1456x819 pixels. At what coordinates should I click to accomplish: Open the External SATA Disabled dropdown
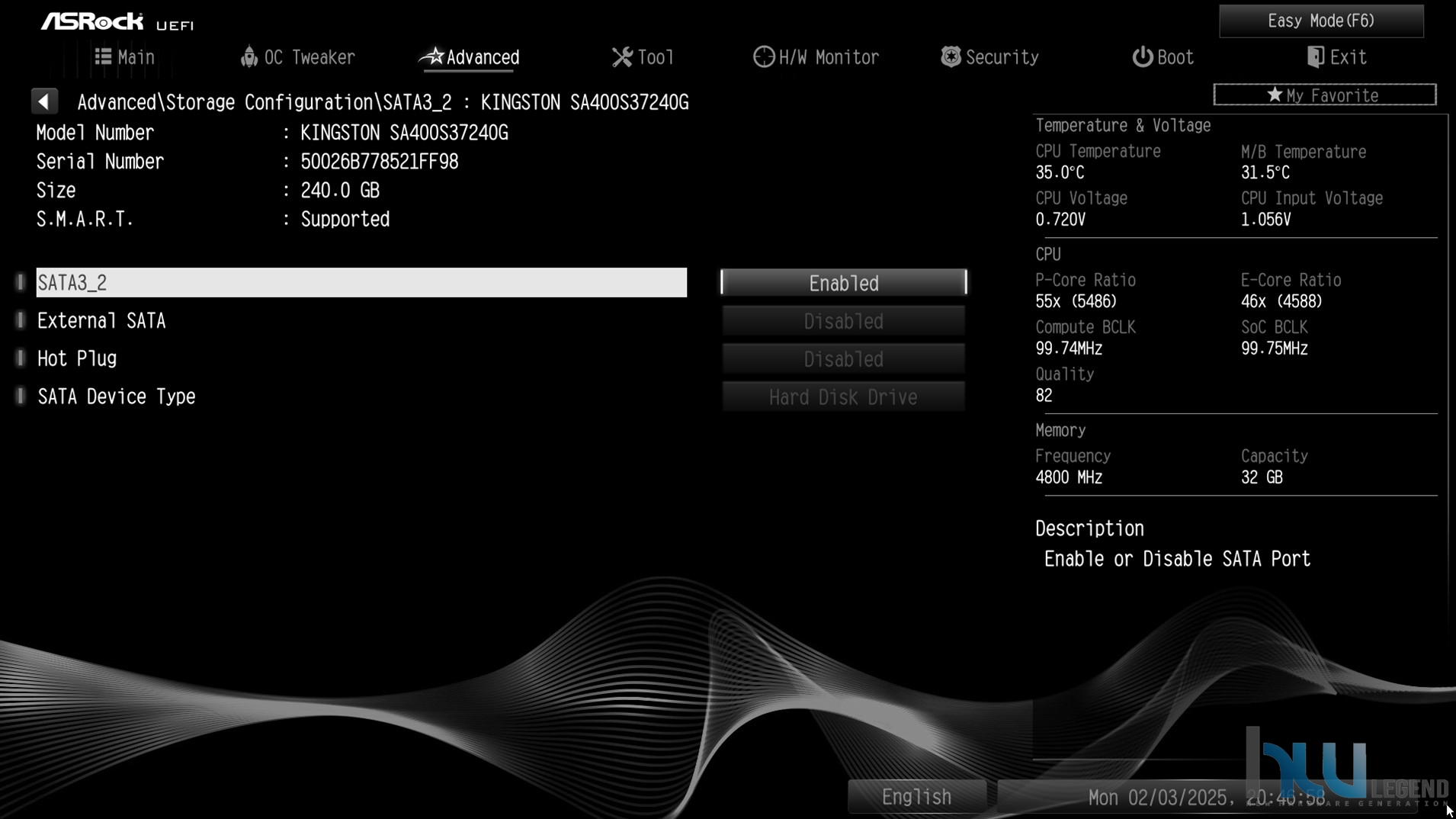click(844, 321)
